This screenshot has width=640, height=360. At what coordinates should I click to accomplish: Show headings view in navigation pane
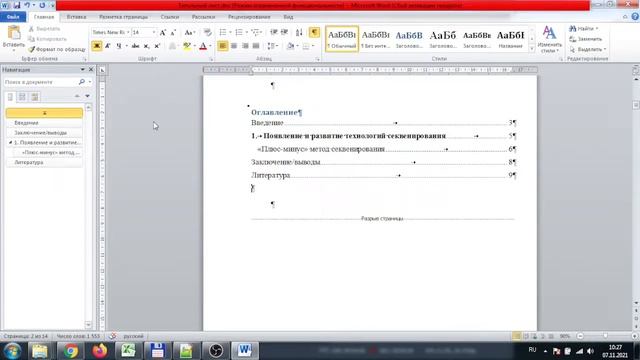click(10, 97)
